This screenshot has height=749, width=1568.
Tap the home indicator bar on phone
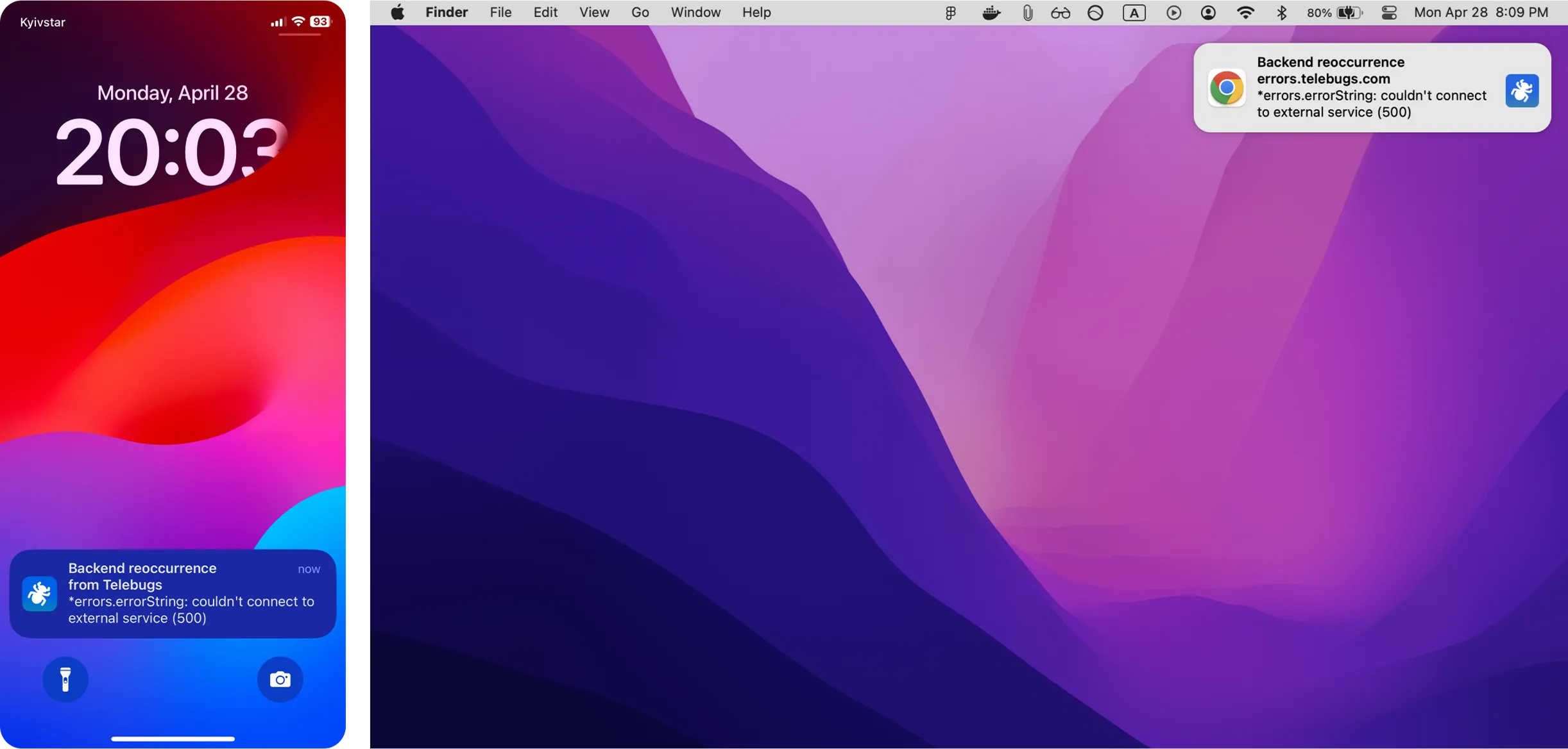point(173,739)
